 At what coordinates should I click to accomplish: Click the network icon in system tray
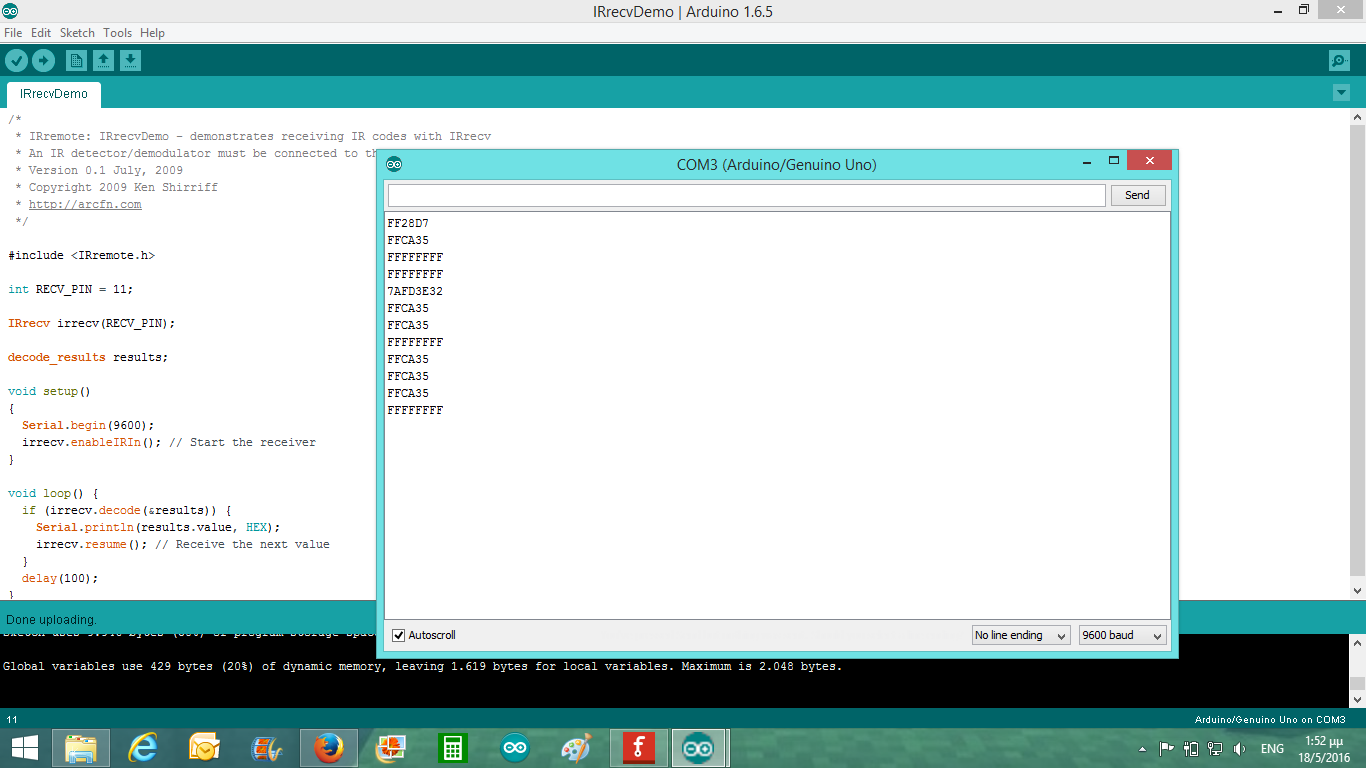pyautogui.click(x=1215, y=748)
